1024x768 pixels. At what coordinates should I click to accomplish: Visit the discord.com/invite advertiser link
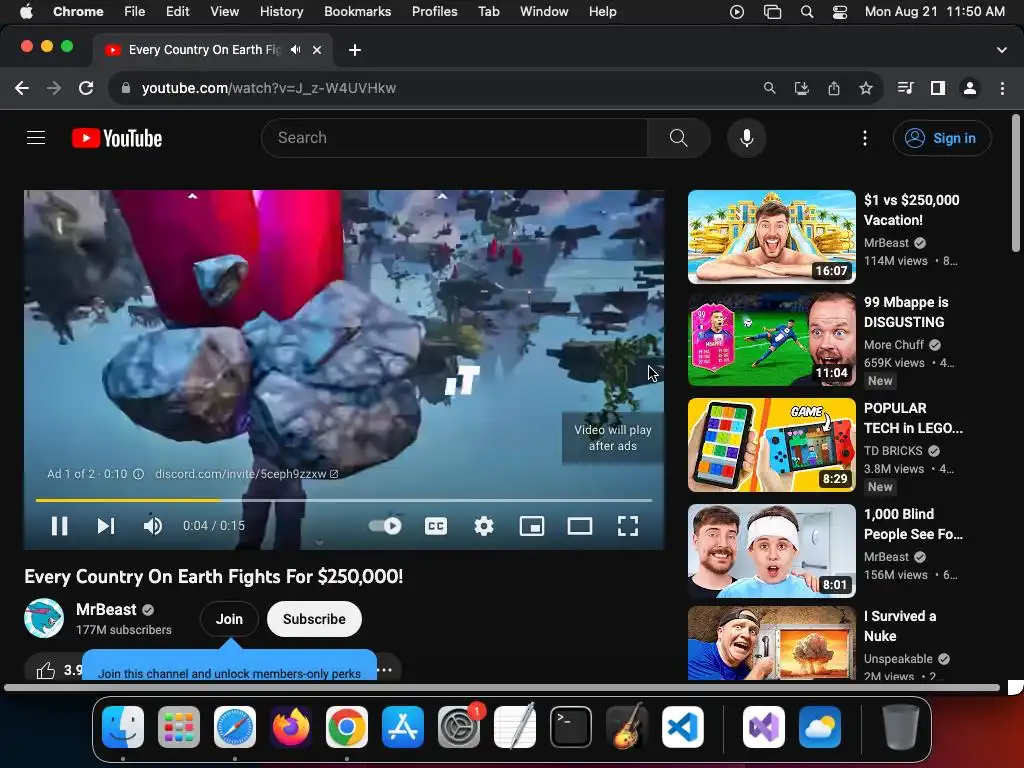point(247,474)
